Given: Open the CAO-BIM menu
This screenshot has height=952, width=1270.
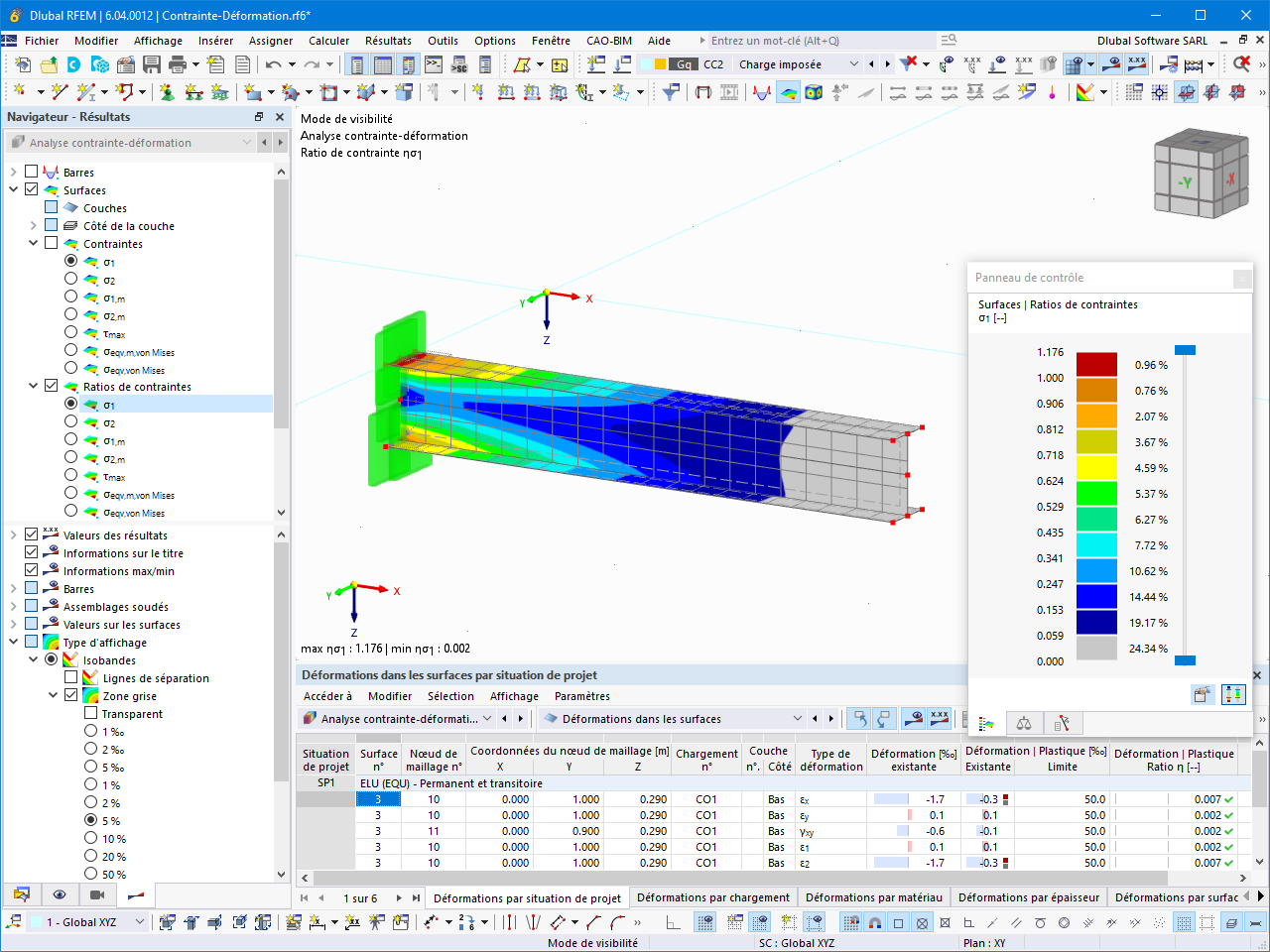Looking at the screenshot, I should (609, 41).
